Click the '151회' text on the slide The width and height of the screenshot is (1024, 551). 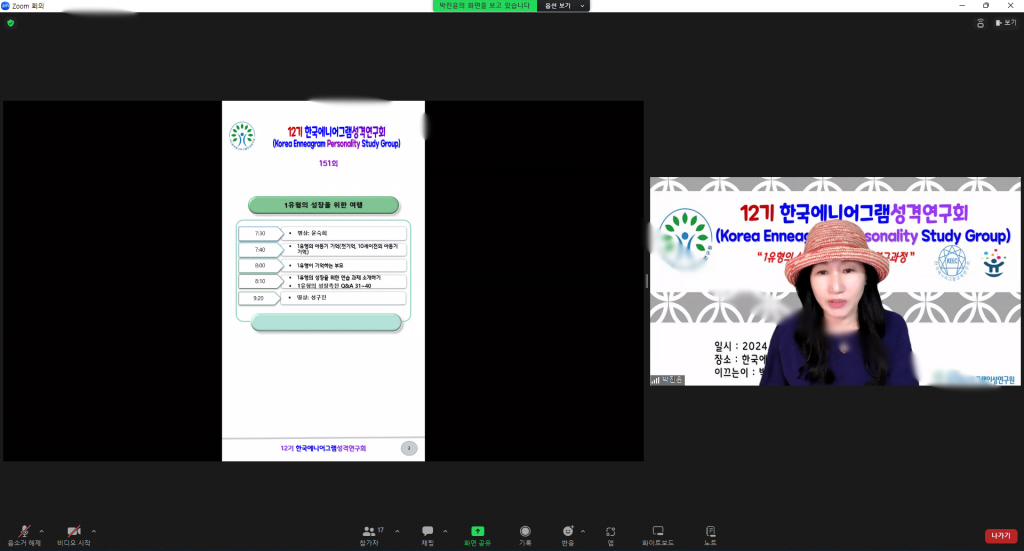pyautogui.click(x=328, y=163)
